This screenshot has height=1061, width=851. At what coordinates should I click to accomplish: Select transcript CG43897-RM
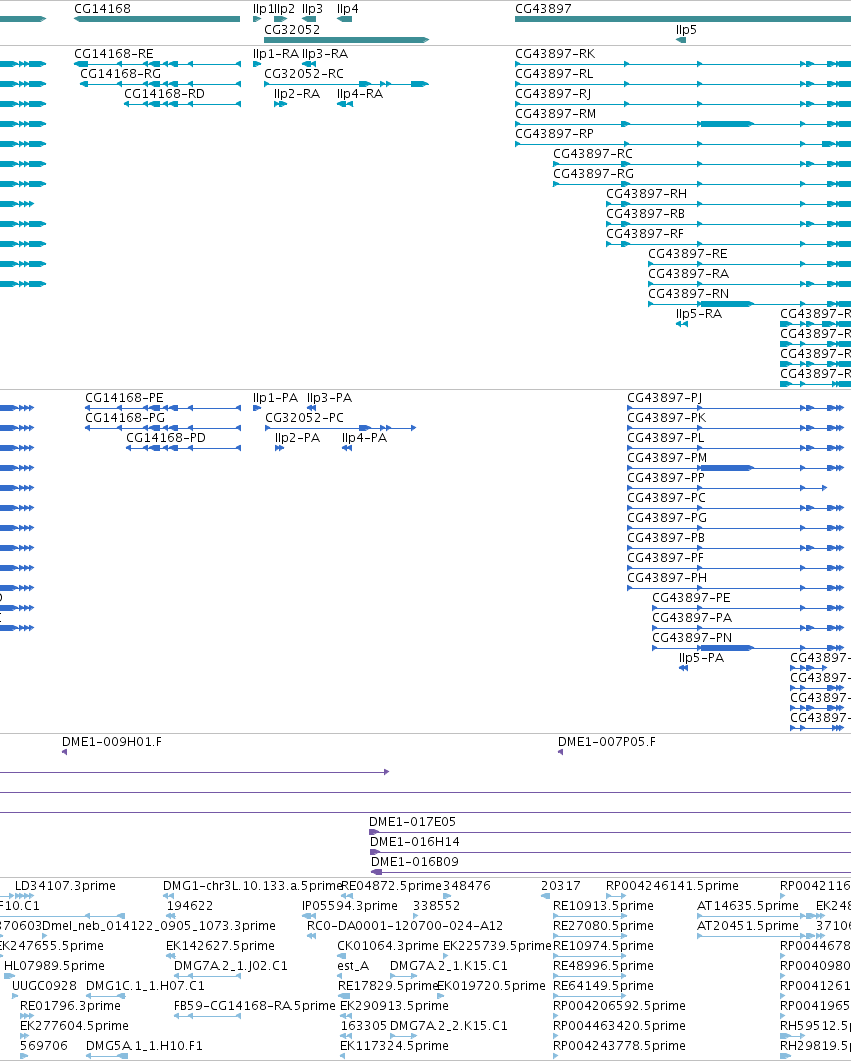tap(555, 114)
